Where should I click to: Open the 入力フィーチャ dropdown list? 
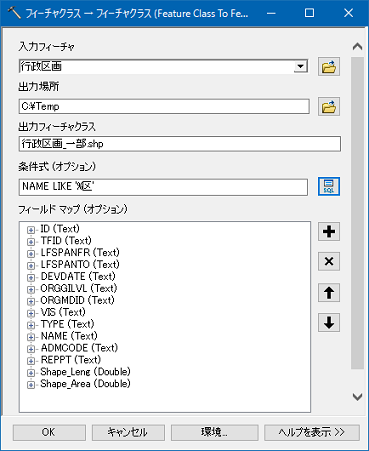[300, 66]
